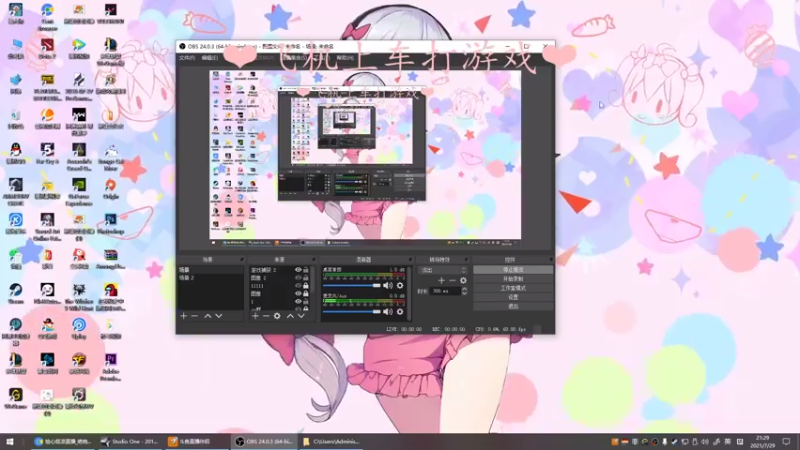Image resolution: width=800 pixels, height=450 pixels.
Task: Open the taskbar clock showing 21:29
Action: click(763, 441)
